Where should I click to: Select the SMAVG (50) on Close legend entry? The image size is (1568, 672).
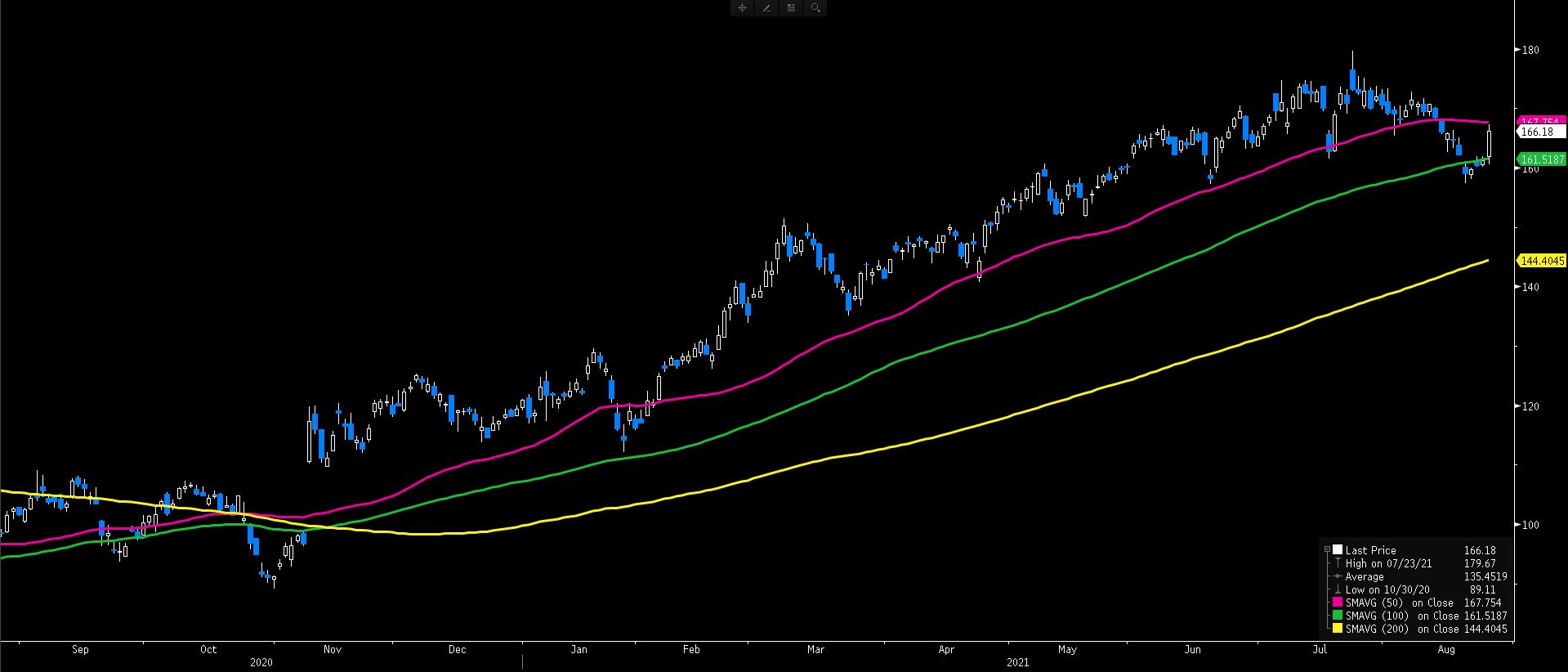coord(1399,603)
